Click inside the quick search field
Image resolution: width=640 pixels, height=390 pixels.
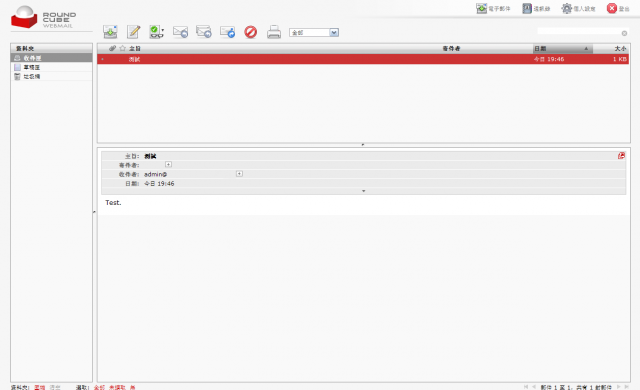click(x=579, y=32)
